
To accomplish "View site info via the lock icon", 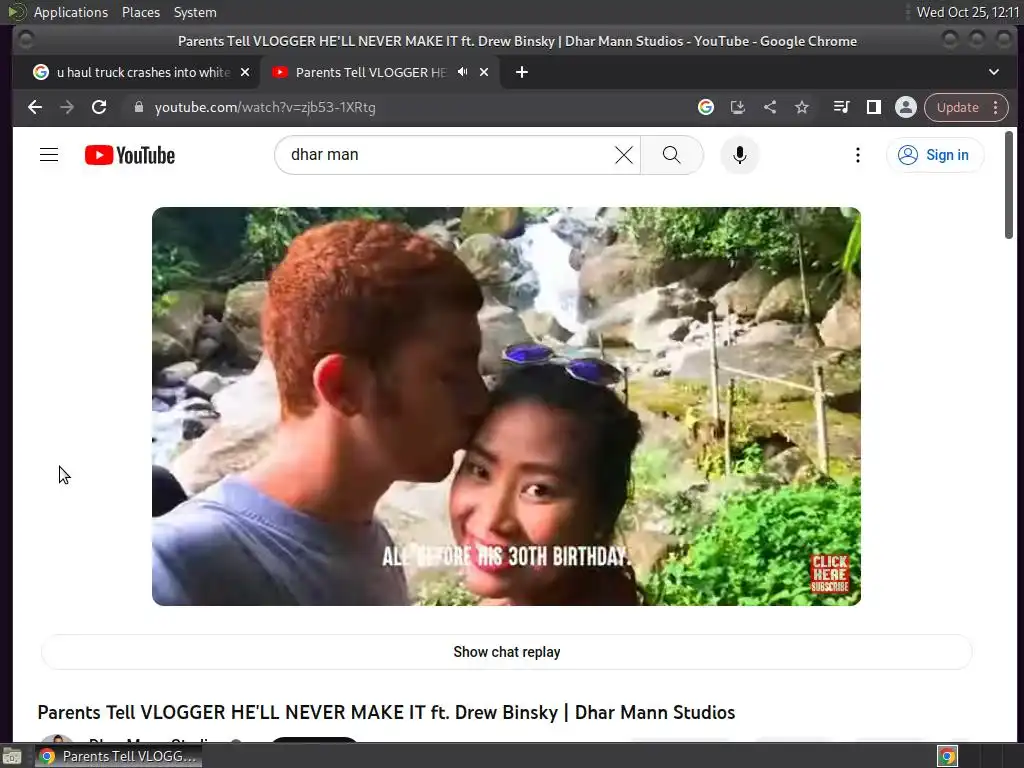I will [138, 107].
